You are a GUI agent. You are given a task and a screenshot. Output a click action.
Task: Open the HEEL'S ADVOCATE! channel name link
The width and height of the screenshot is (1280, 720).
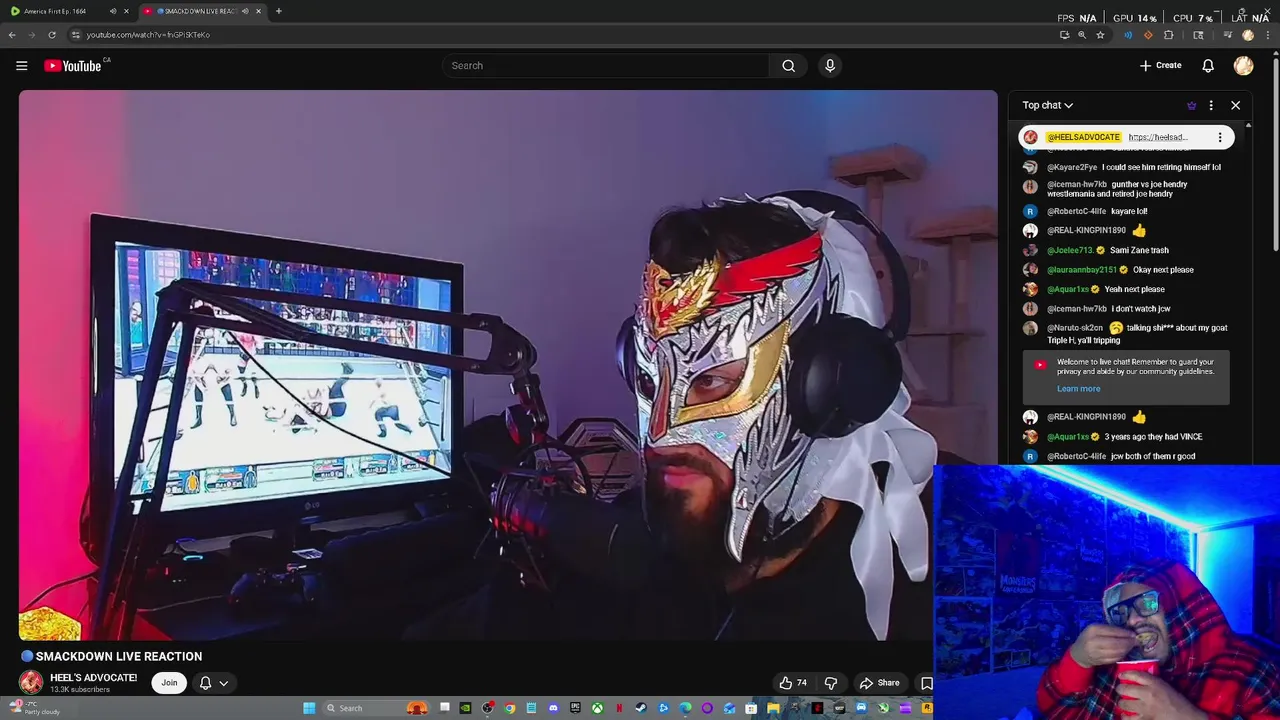point(94,678)
